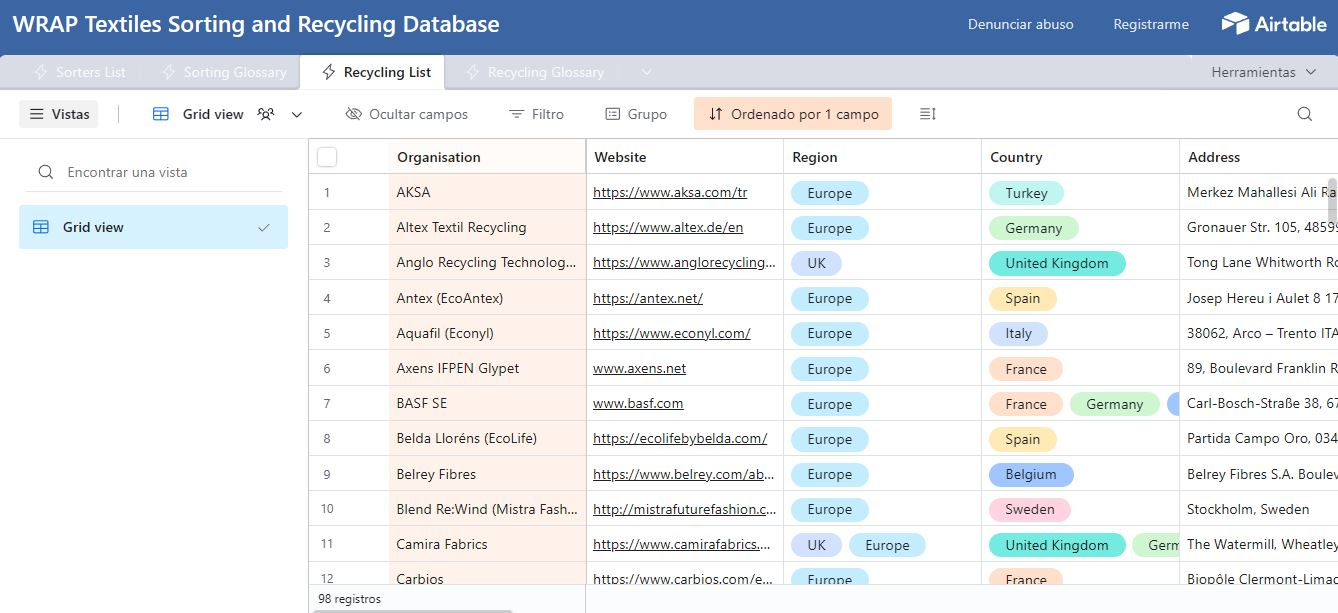
Task: Expand the additional tabs chevron
Action: [646, 72]
